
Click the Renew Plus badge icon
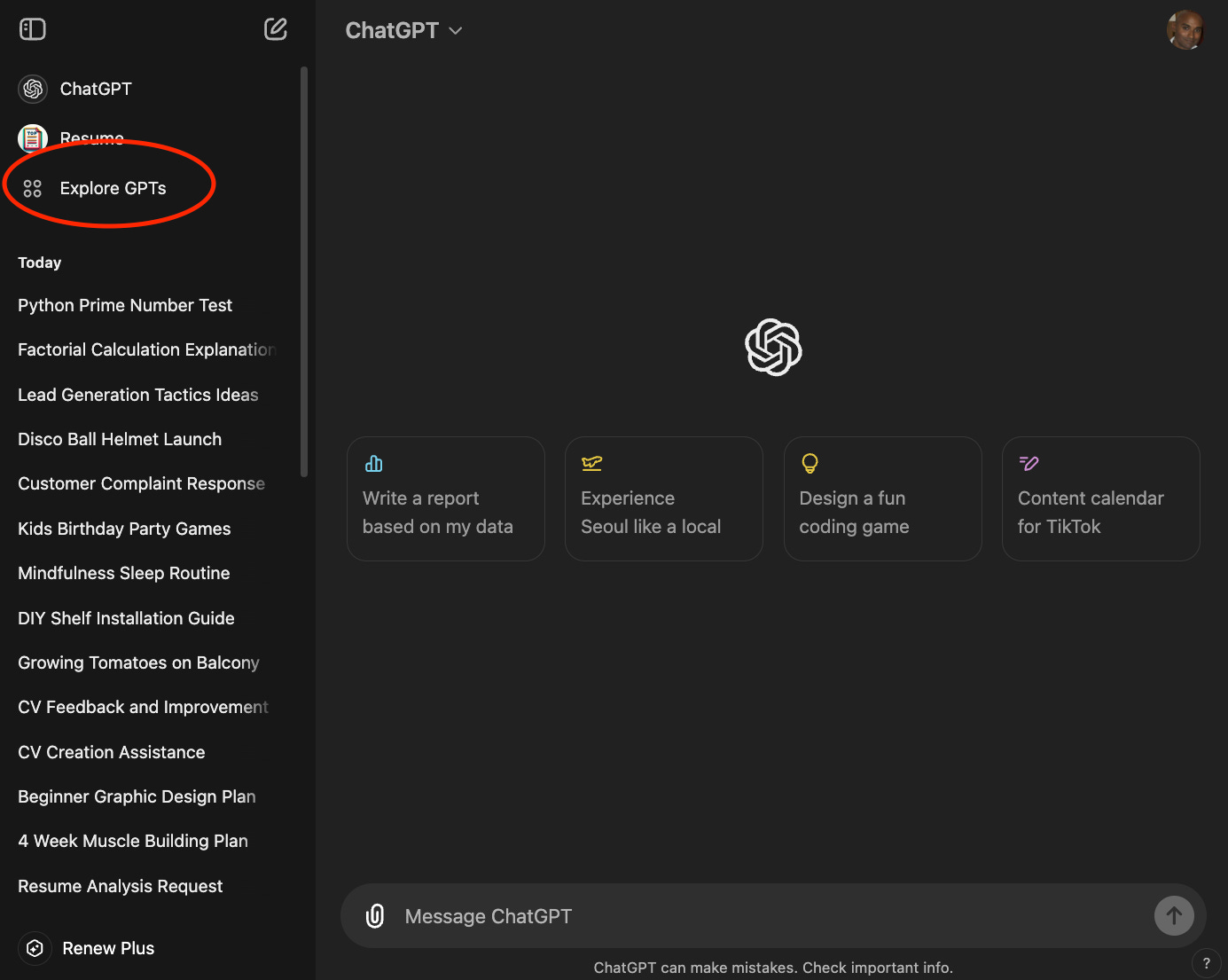point(35,948)
